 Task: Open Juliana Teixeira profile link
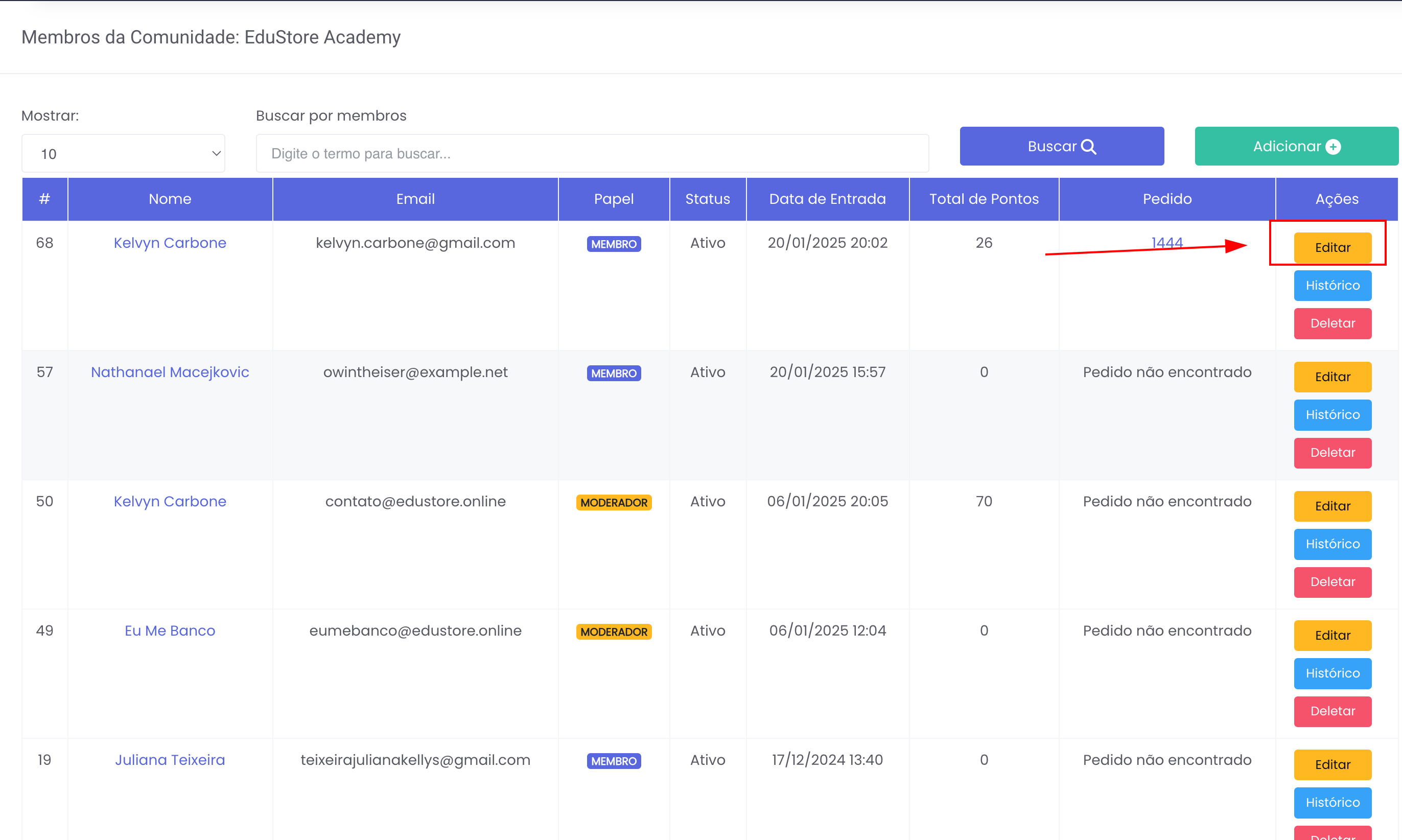tap(170, 760)
